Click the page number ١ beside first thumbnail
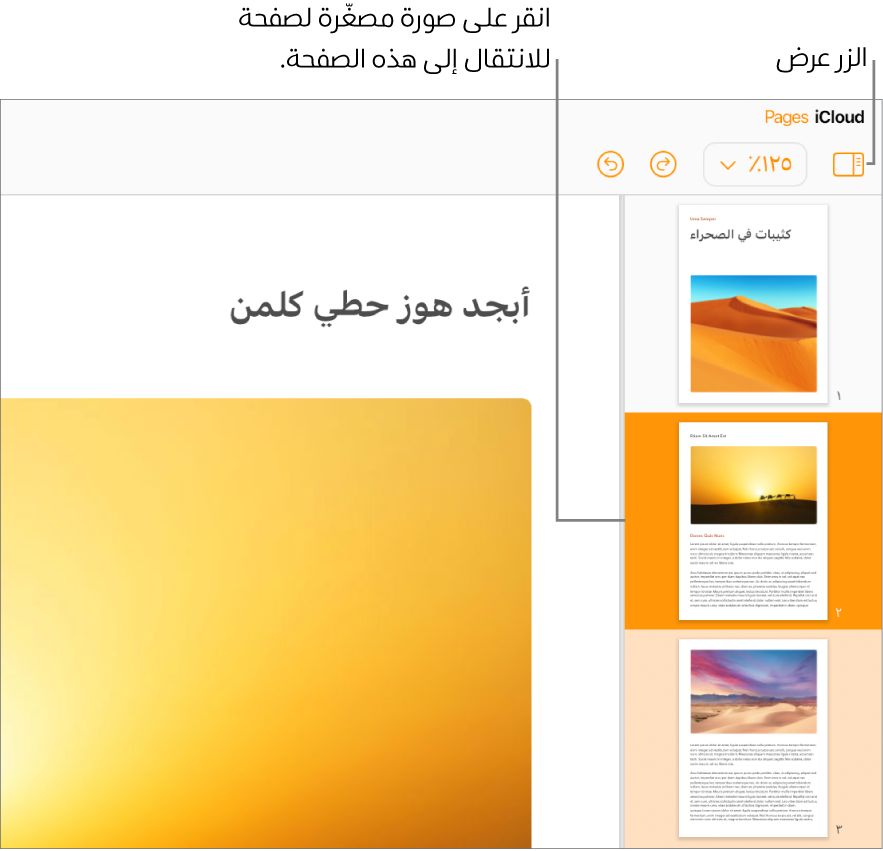The image size is (883, 851). coord(838,396)
